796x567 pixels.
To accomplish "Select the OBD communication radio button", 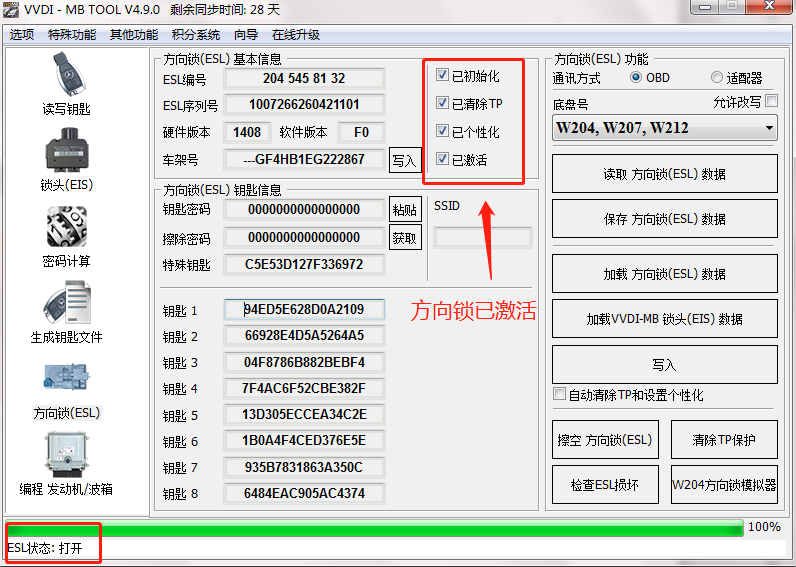I will point(636,77).
